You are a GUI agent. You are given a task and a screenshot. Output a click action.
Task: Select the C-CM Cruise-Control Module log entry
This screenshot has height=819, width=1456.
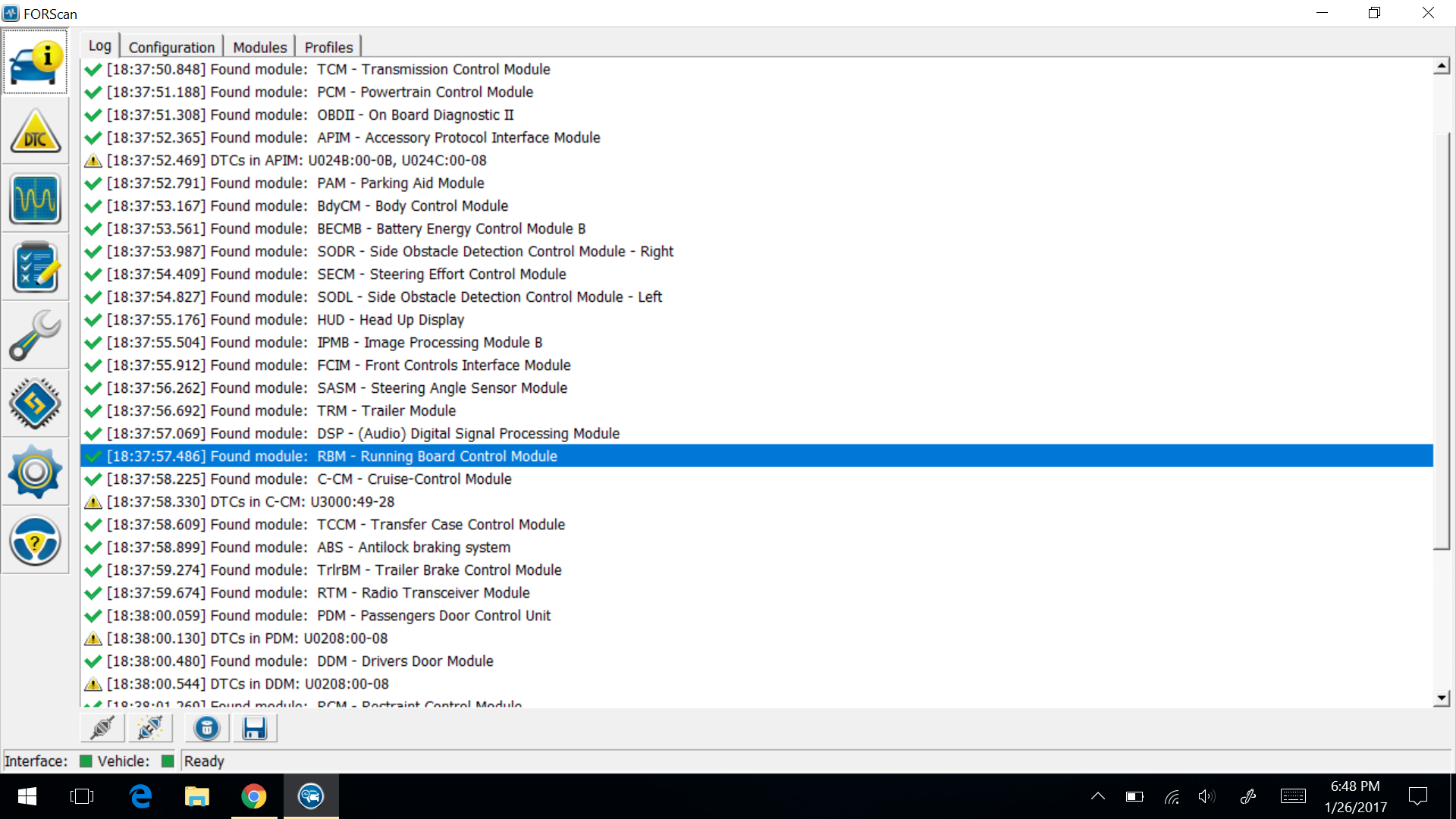pos(413,479)
